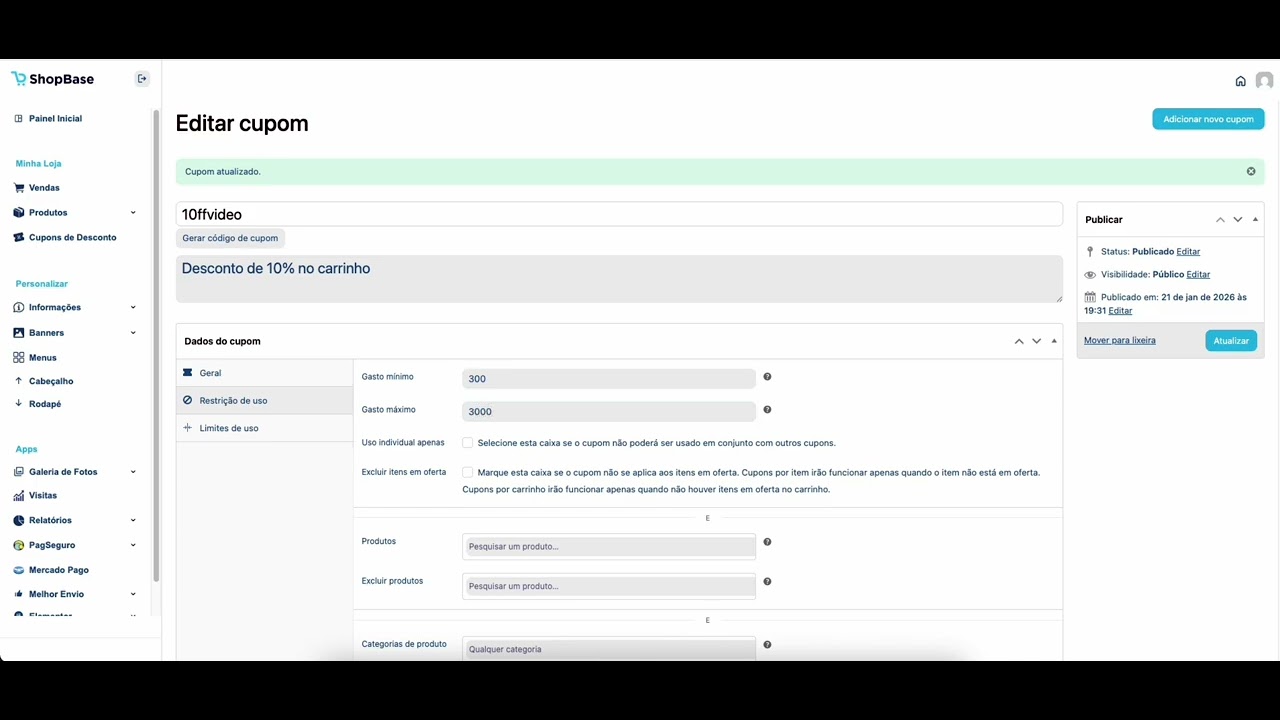Switch to the Geral tab

tap(265, 373)
